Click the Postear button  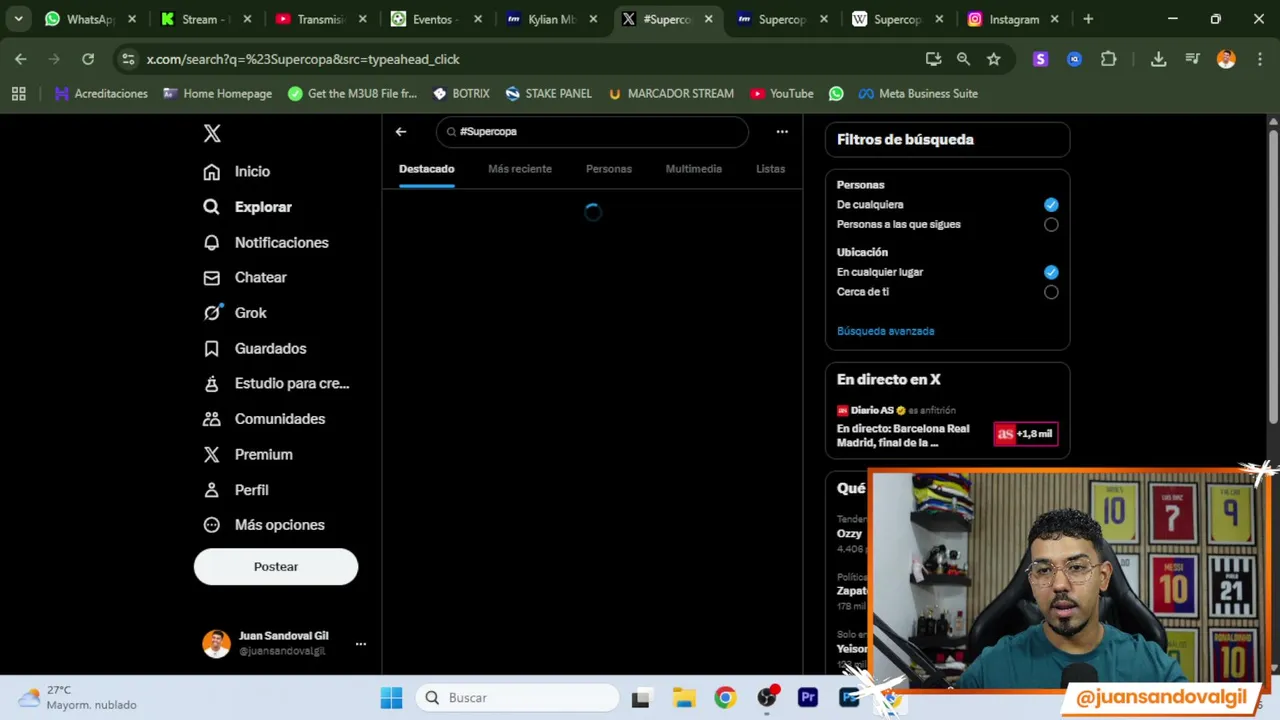point(276,566)
